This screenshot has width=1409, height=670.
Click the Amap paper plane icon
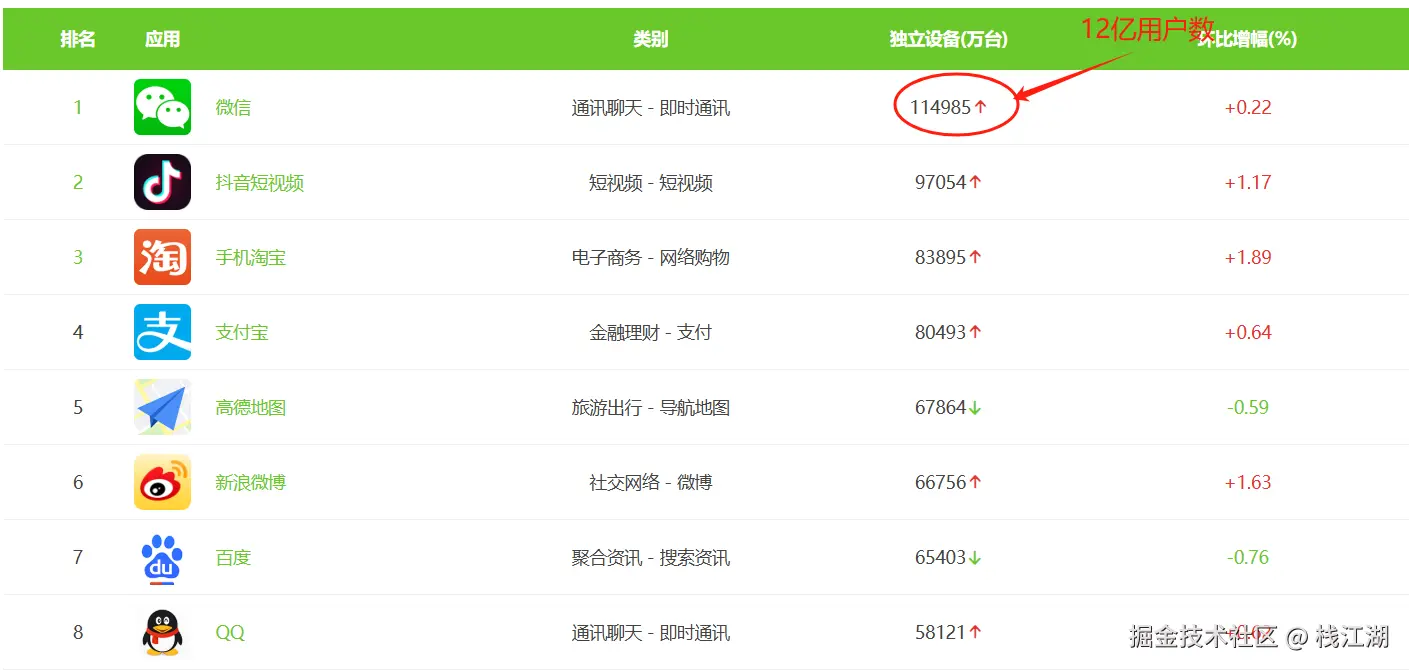162,407
